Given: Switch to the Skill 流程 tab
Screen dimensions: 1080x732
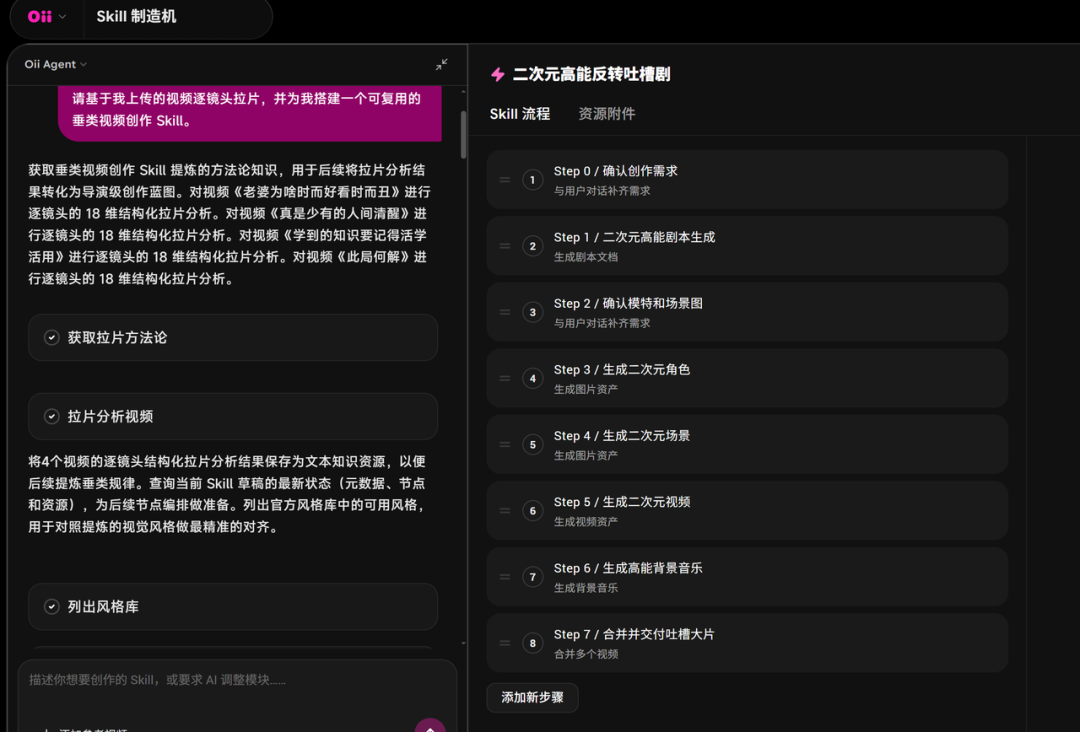Looking at the screenshot, I should pyautogui.click(x=519, y=114).
